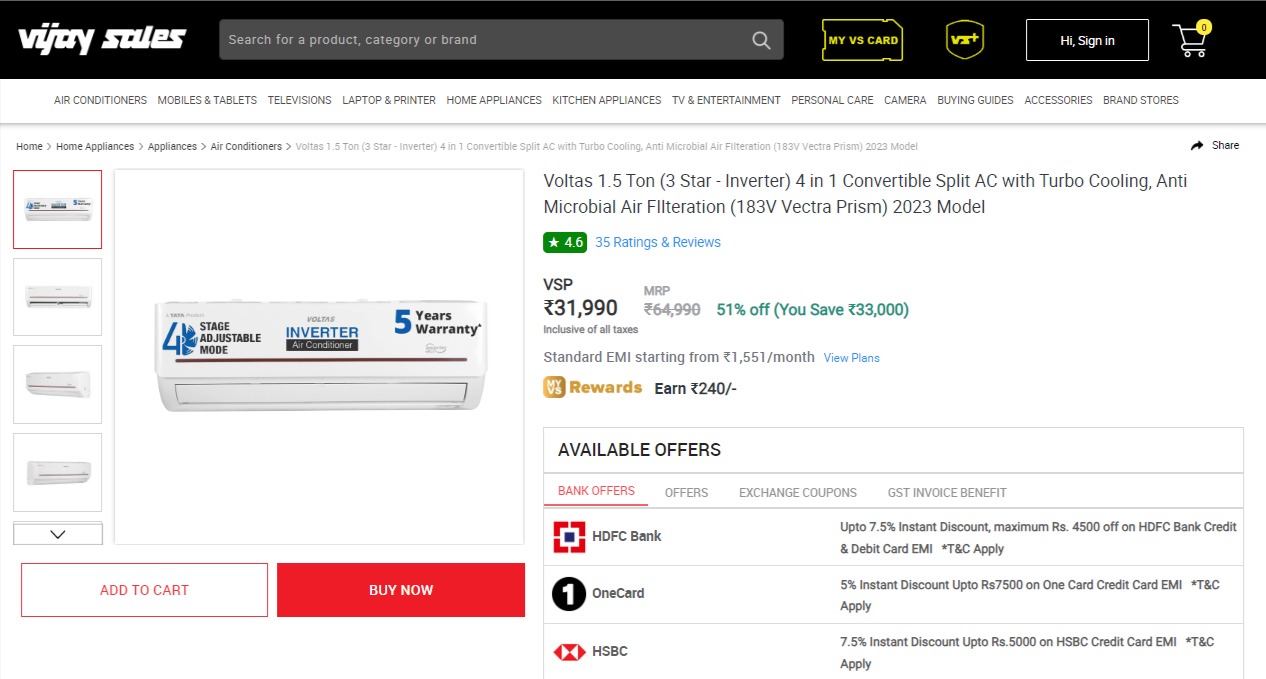1266x679 pixels.
Task: Open the Personal Care menu
Action: click(x=832, y=100)
